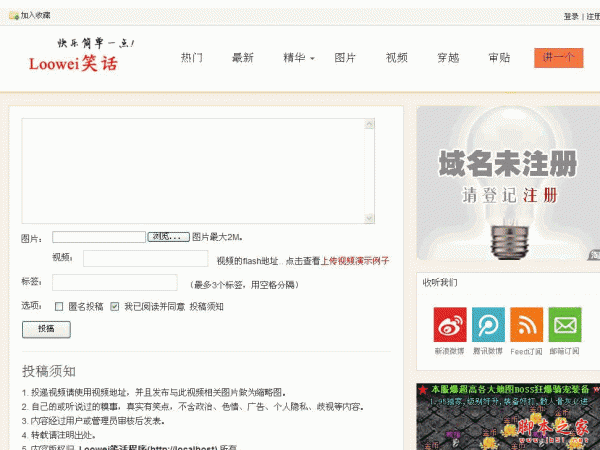Open the 审贴 menu item
The image size is (600, 450).
(499, 58)
